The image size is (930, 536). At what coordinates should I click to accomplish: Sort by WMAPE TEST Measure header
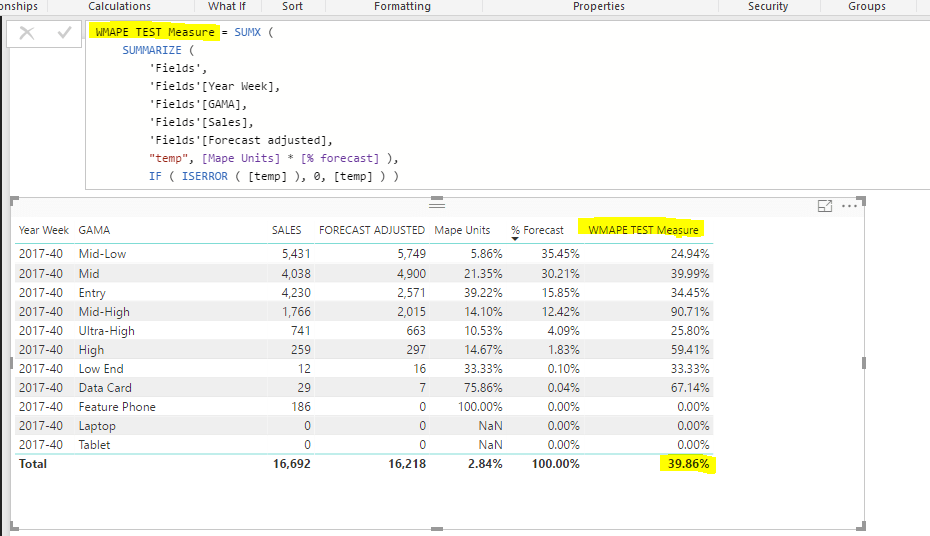(643, 230)
